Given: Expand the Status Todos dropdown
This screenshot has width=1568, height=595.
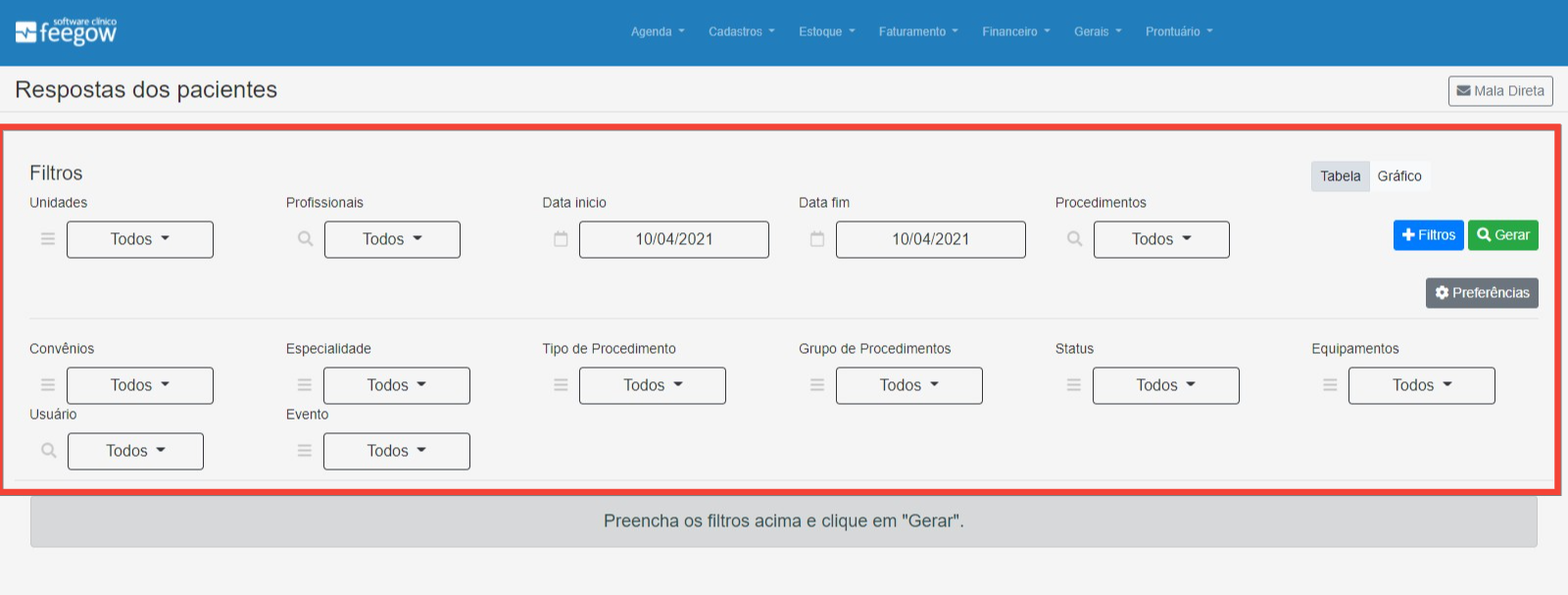Looking at the screenshot, I should point(1166,385).
